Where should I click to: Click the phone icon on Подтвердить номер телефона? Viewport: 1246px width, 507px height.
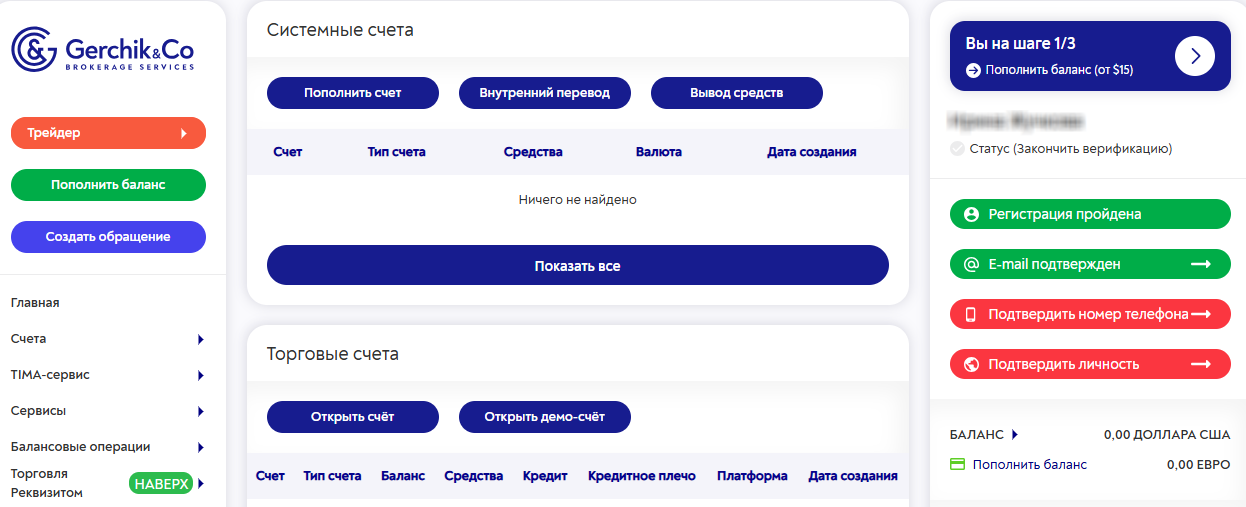coord(970,314)
